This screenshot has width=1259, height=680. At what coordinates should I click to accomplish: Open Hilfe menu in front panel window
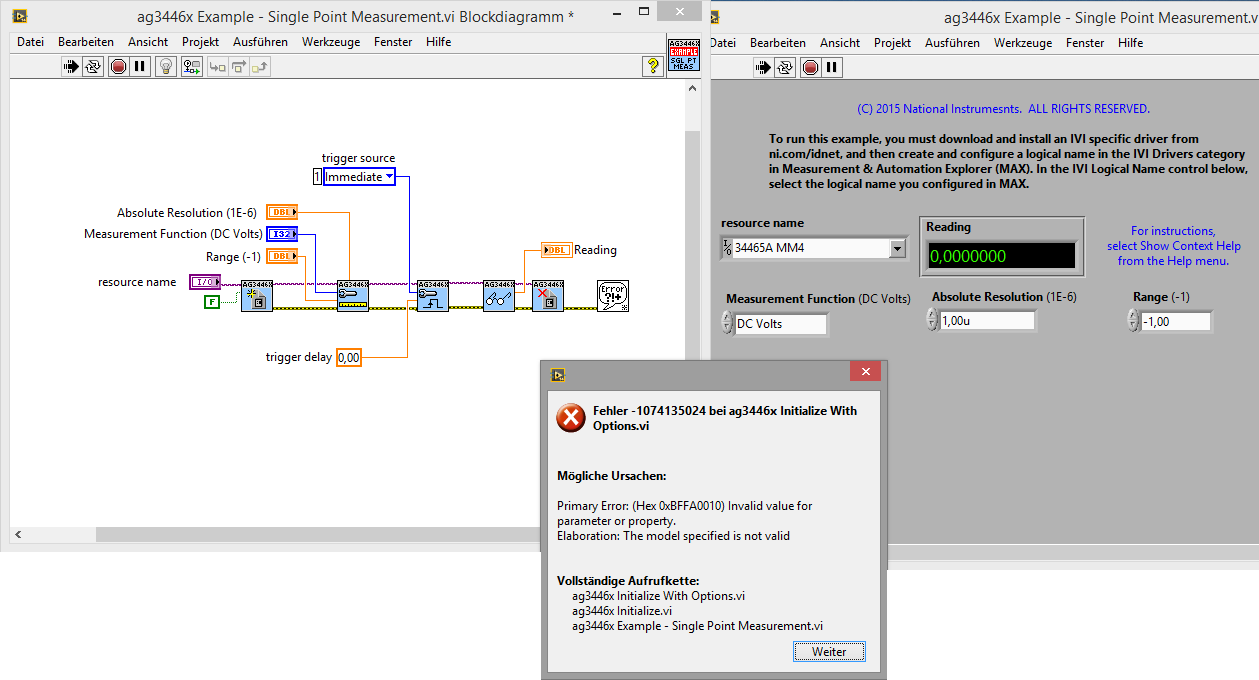pyautogui.click(x=1131, y=43)
